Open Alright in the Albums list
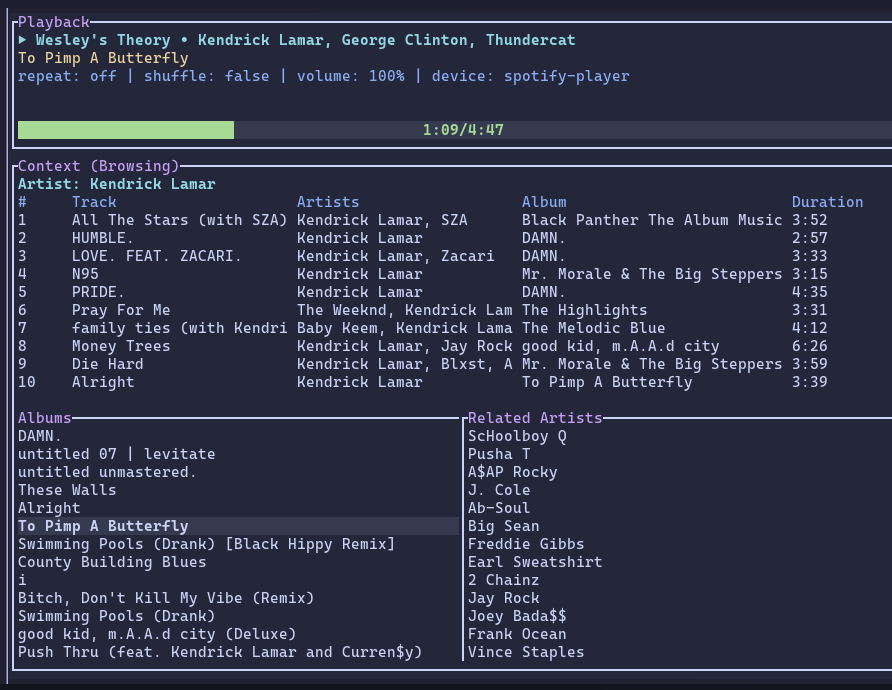 pos(49,508)
